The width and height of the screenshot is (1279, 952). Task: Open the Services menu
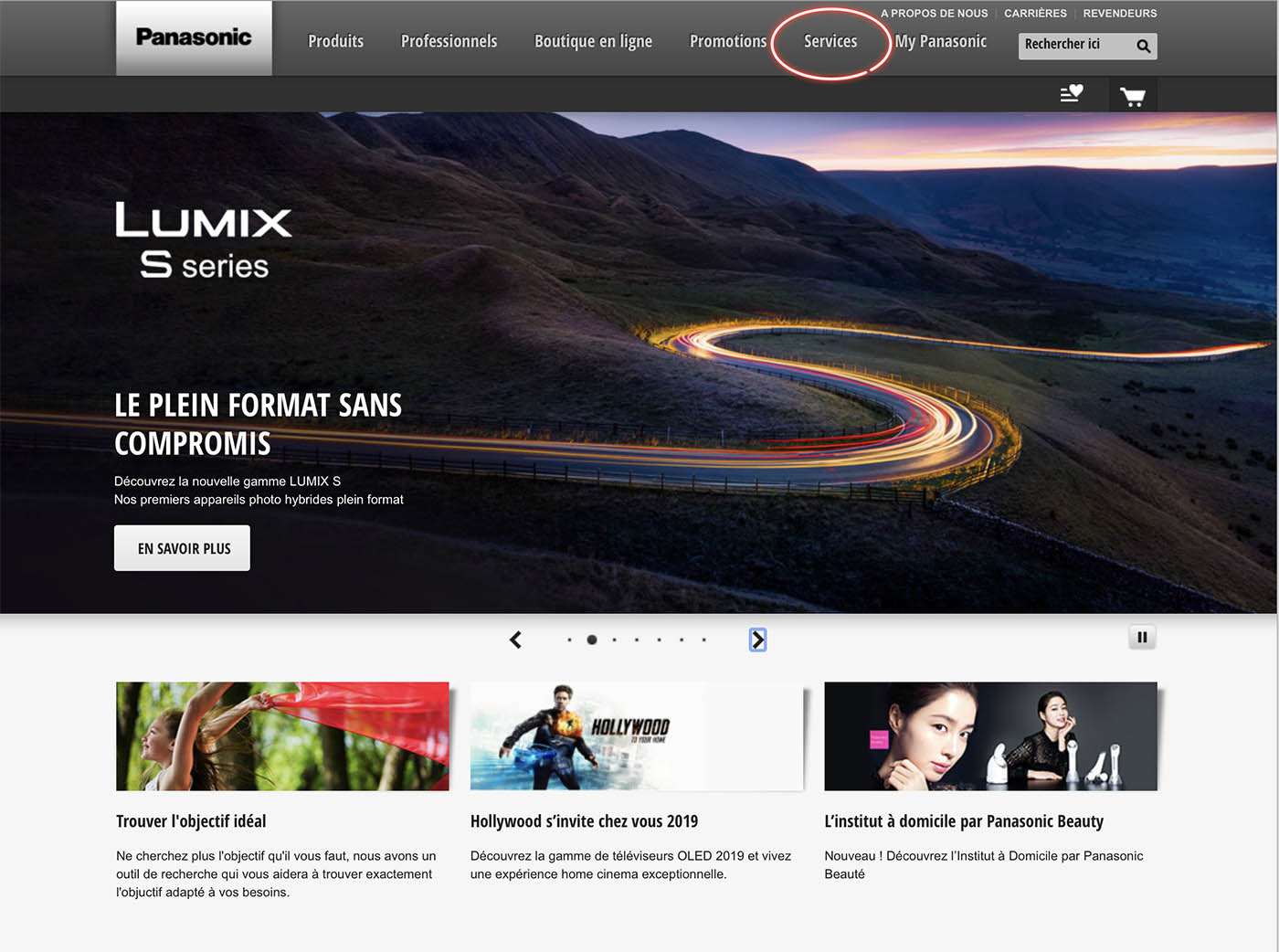pos(830,41)
